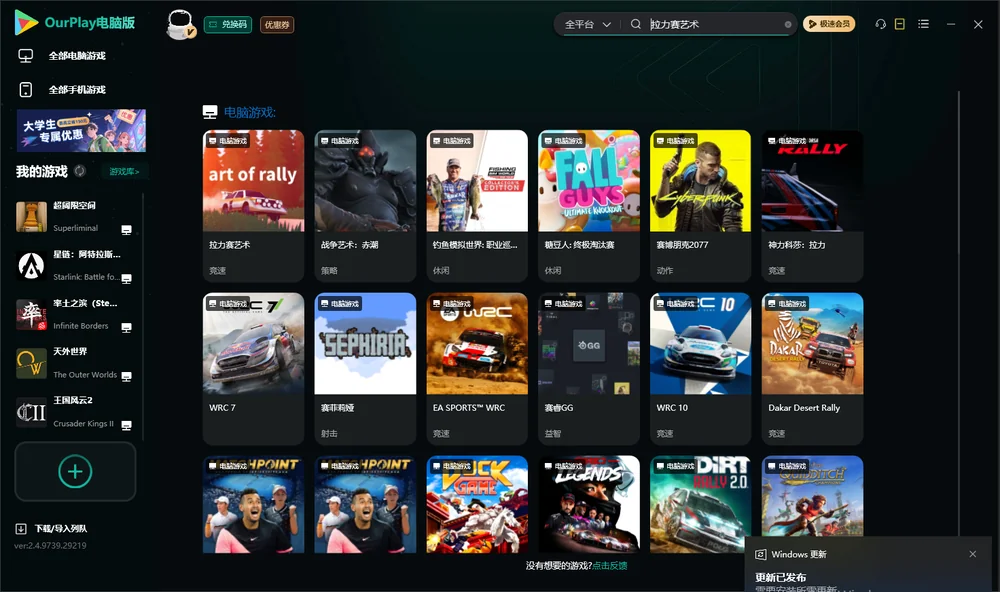Click the 更新已发布 notification text

click(781, 577)
